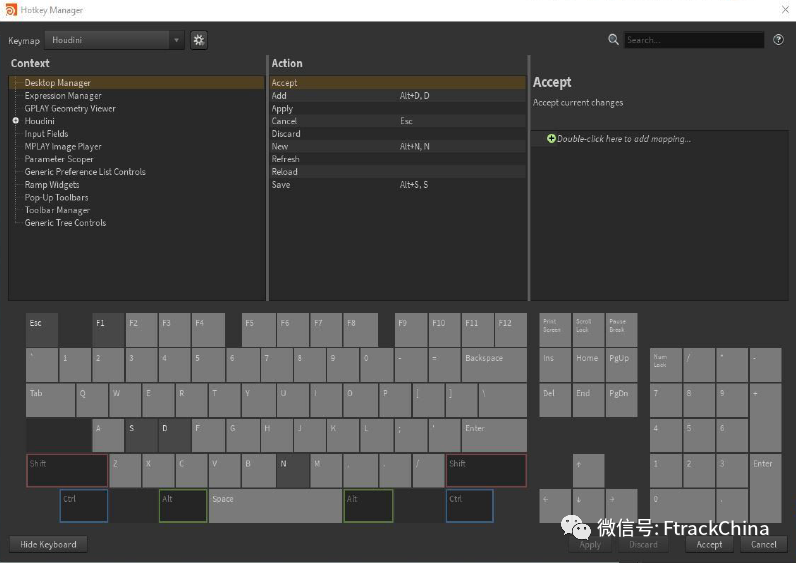796x563 pixels.
Task: Select Generic Tree Controls context
Action: point(65,223)
